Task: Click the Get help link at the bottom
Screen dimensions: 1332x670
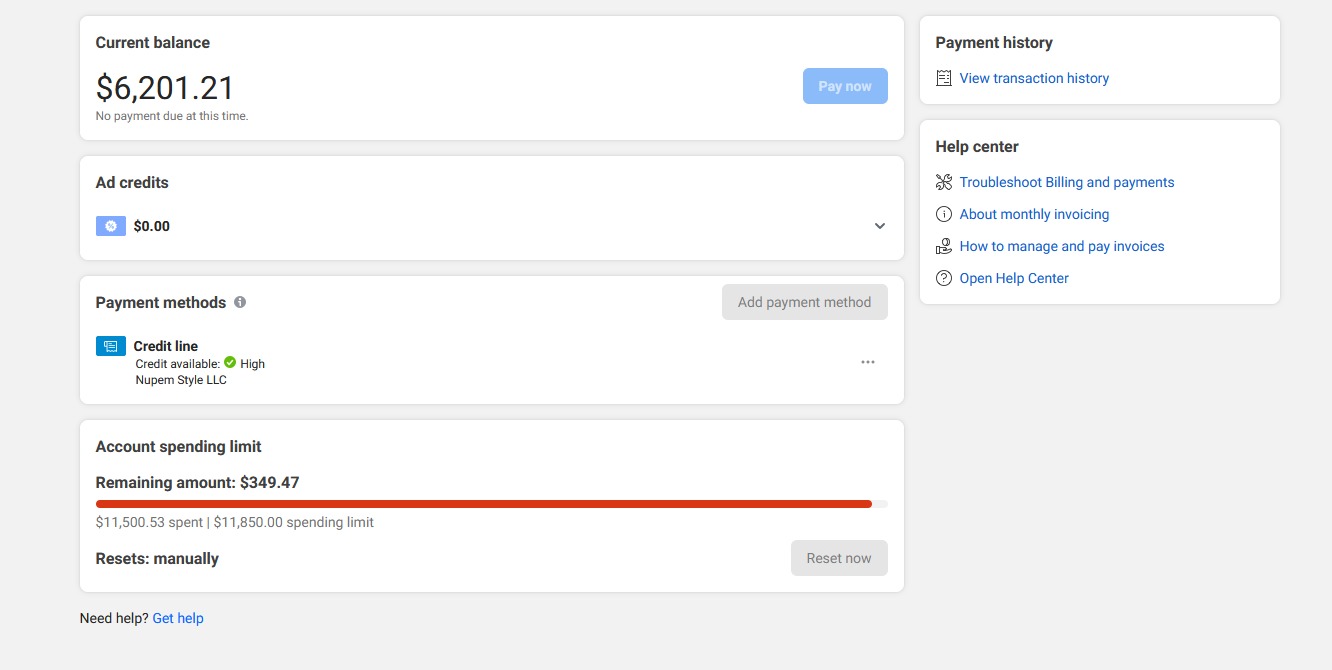Action: click(x=178, y=618)
